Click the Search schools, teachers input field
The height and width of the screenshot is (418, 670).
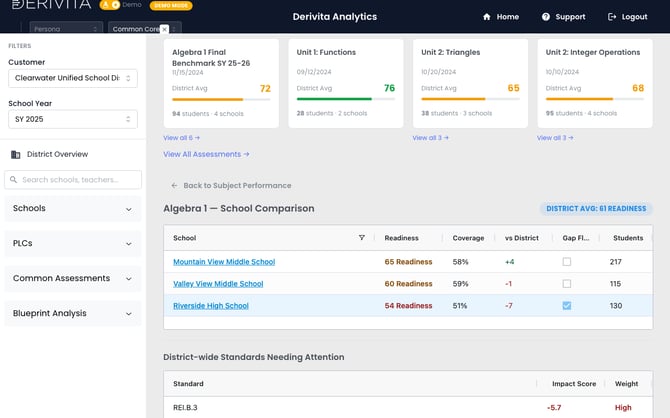pyautogui.click(x=73, y=180)
